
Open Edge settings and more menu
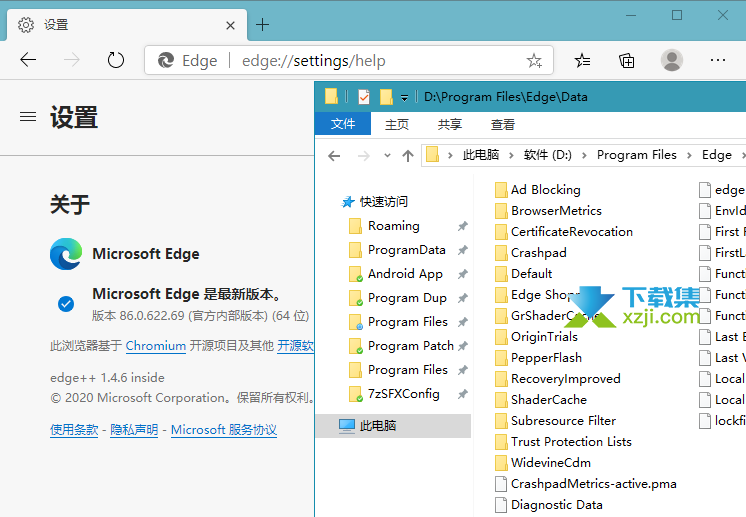[717, 60]
